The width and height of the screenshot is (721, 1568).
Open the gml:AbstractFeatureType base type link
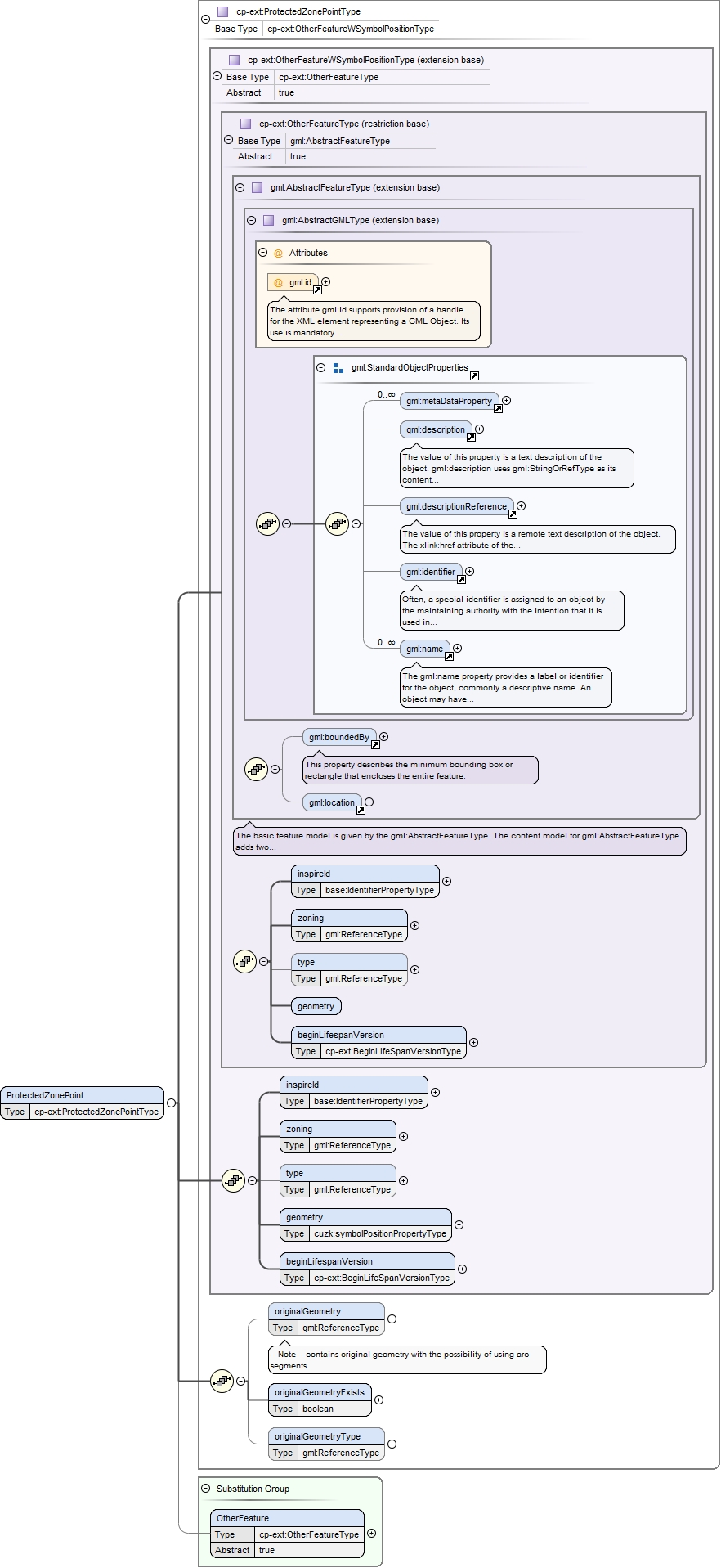click(x=340, y=141)
